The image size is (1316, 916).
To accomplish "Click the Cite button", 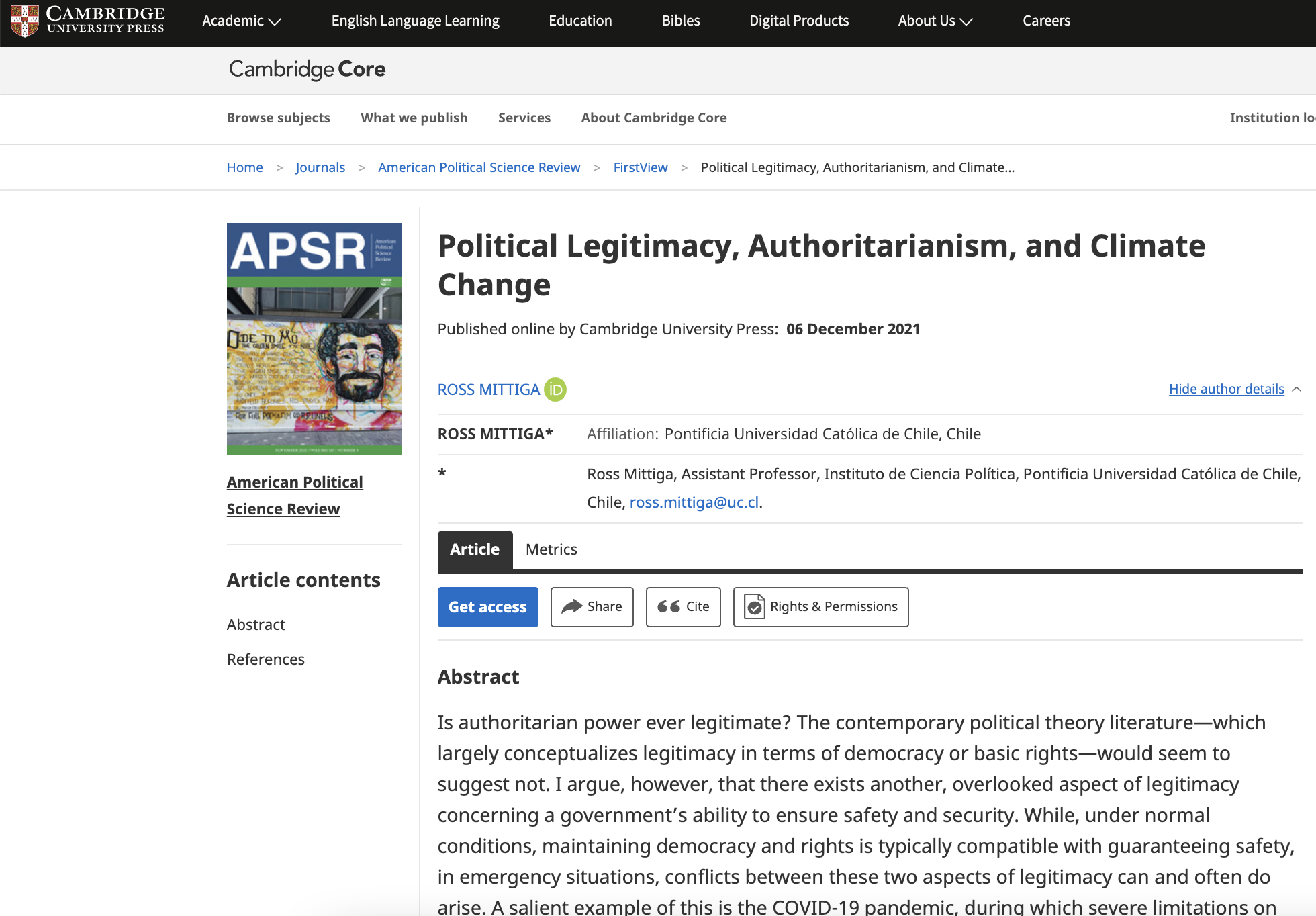I will point(683,606).
